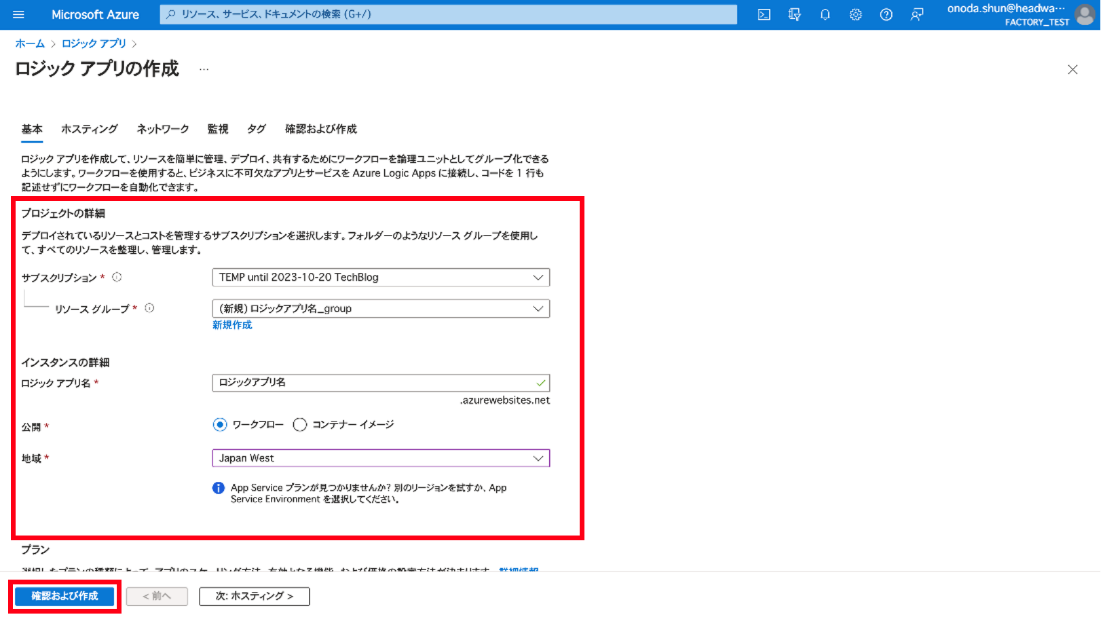The height and width of the screenshot is (619, 1101).
Task: Switch to the 監視 tab
Action: coord(218,129)
